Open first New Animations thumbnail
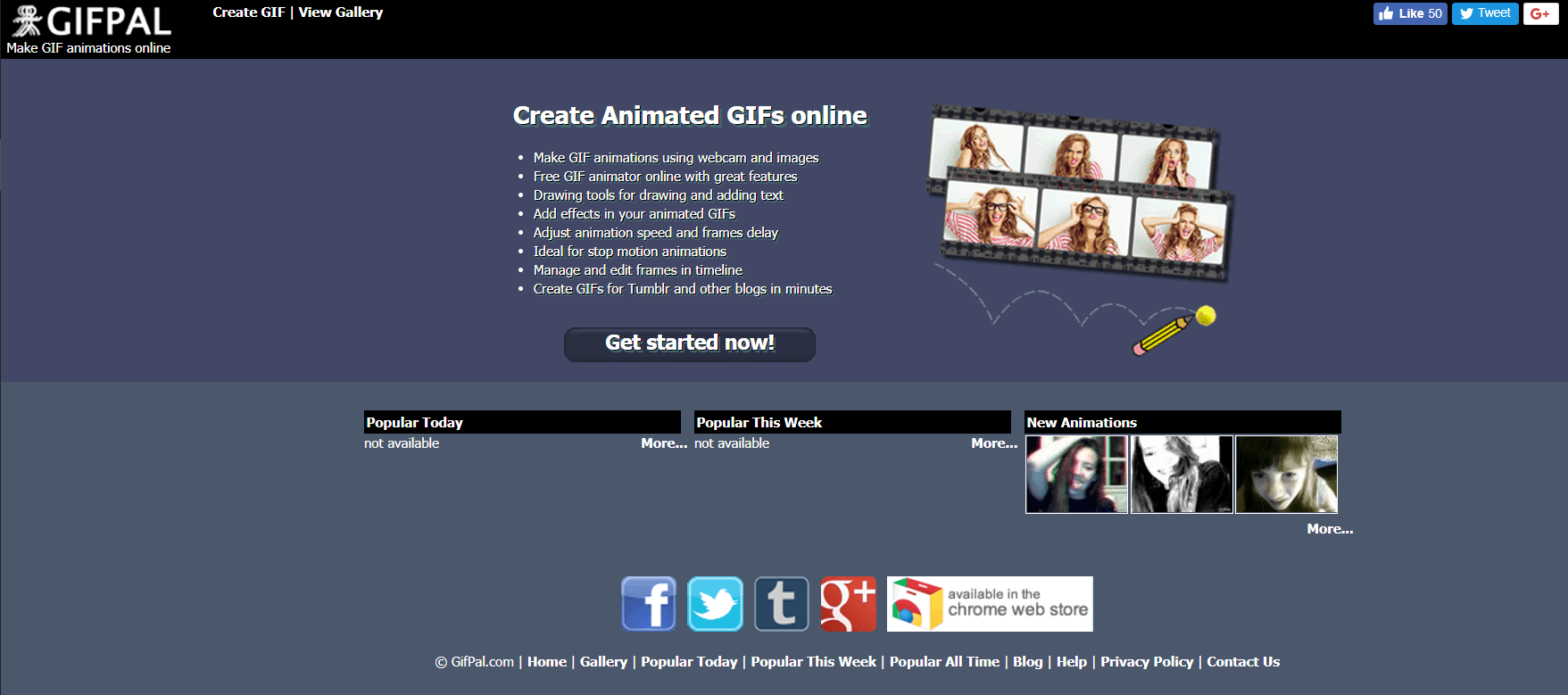This screenshot has height=695, width=1568. (1077, 475)
